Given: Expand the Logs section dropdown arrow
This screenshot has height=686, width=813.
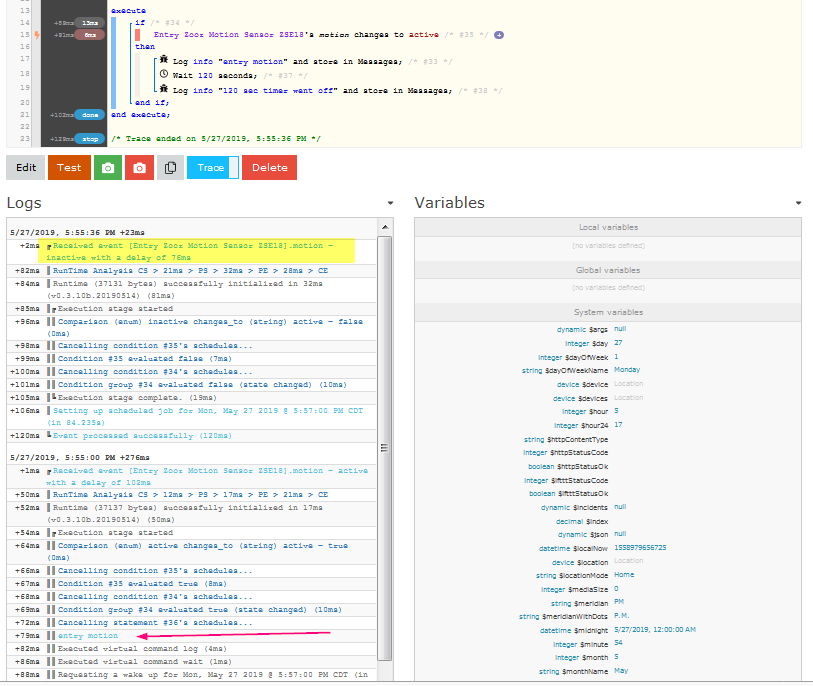Looking at the screenshot, I should 390,203.
